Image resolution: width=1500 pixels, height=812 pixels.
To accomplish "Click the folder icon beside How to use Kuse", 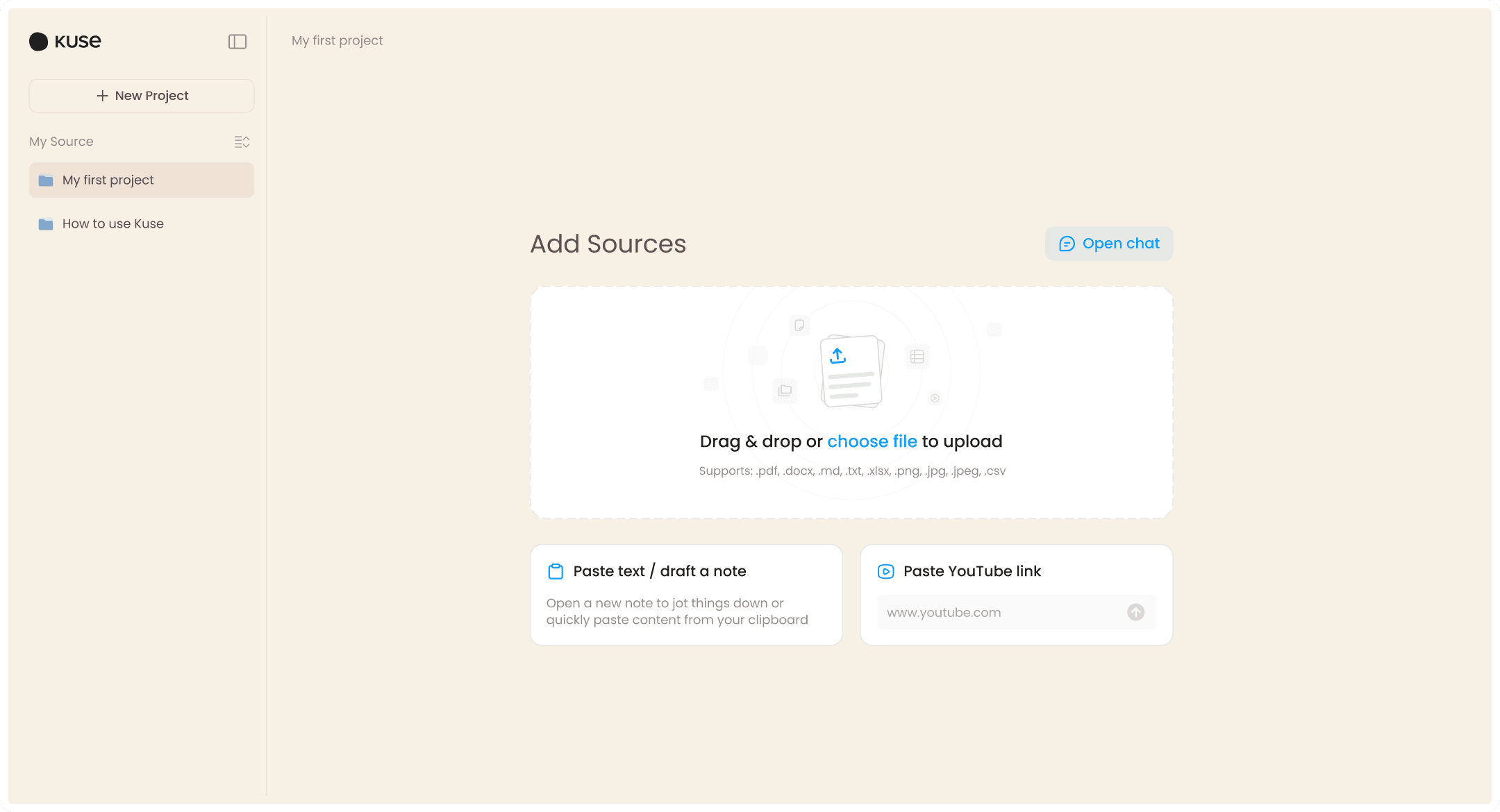I will pos(45,223).
